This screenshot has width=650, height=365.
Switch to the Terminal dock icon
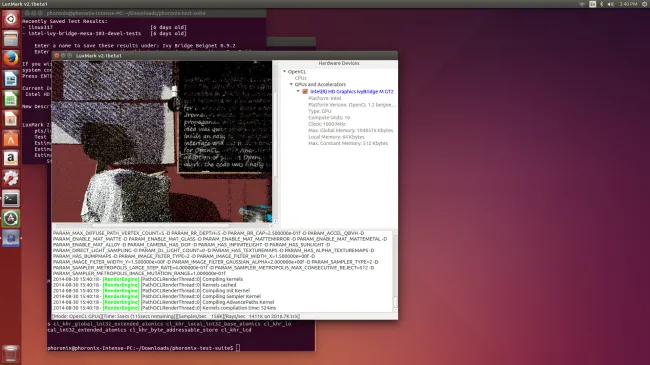point(11,198)
